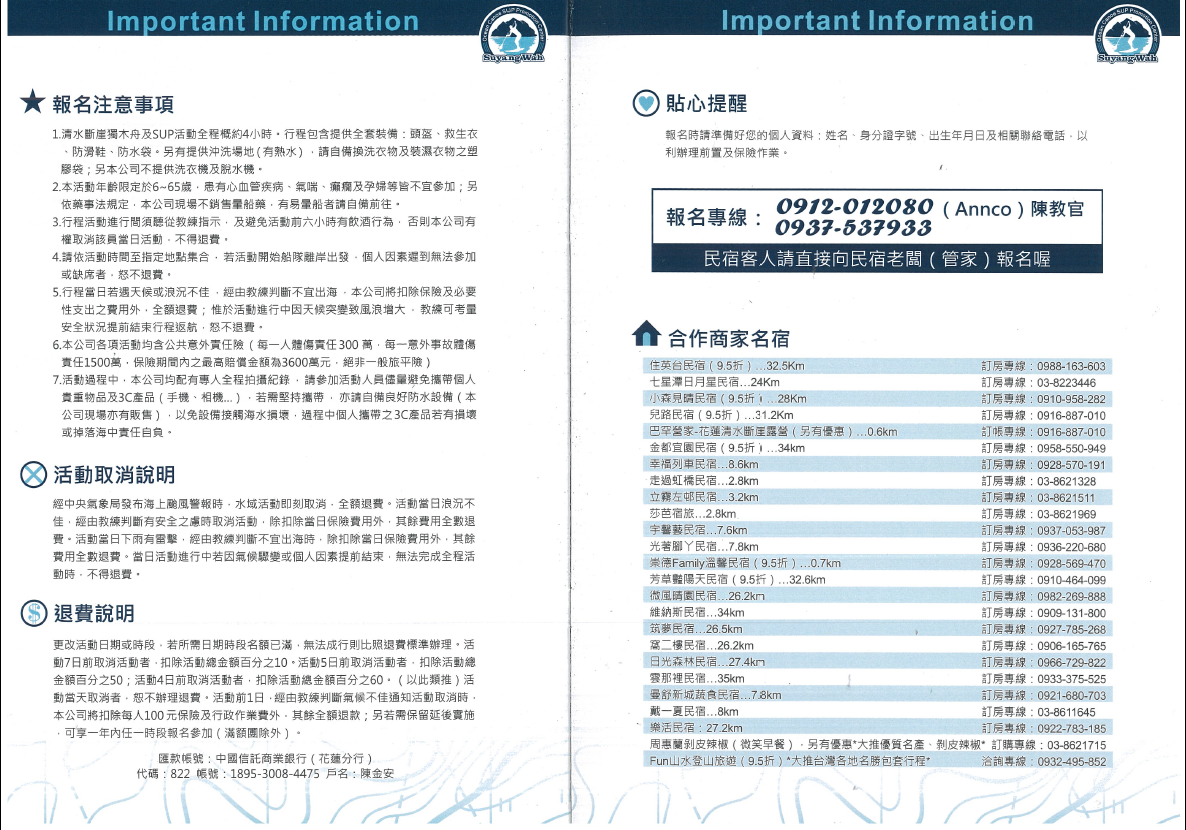Click the account holder 戶名：陳金安

[360, 774]
